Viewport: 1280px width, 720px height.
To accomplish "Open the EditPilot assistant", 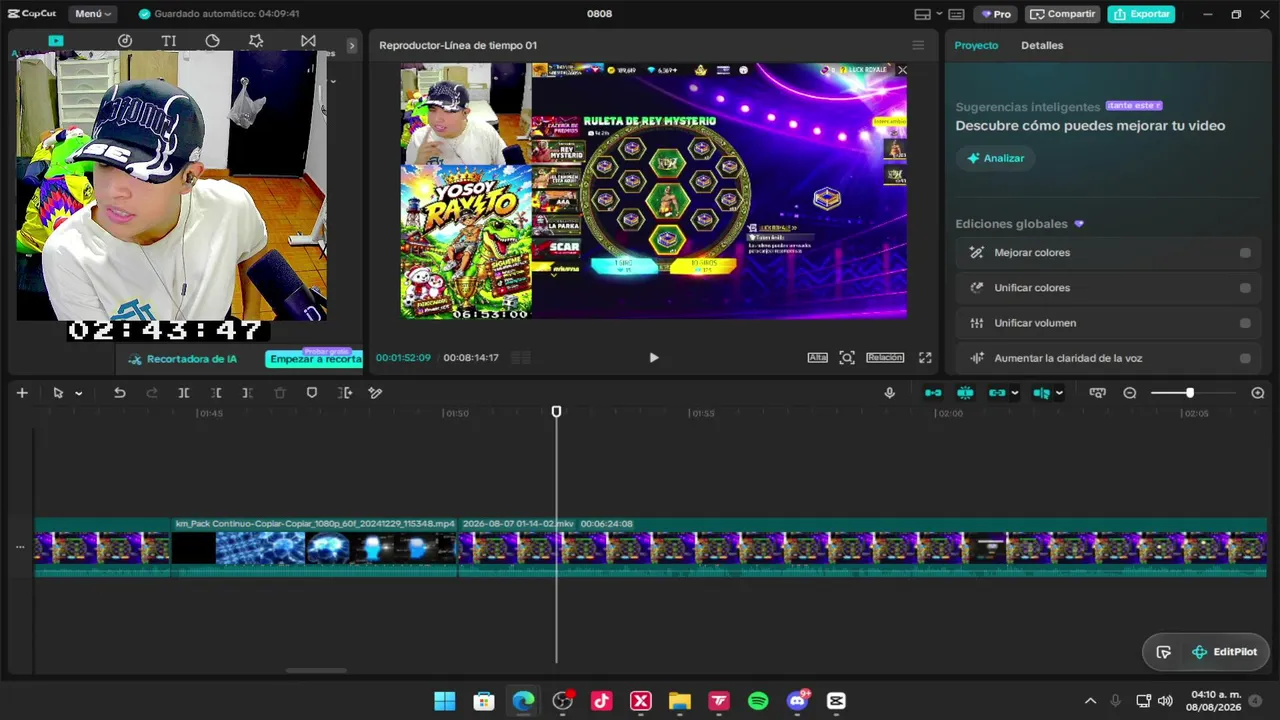I will pyautogui.click(x=1225, y=652).
